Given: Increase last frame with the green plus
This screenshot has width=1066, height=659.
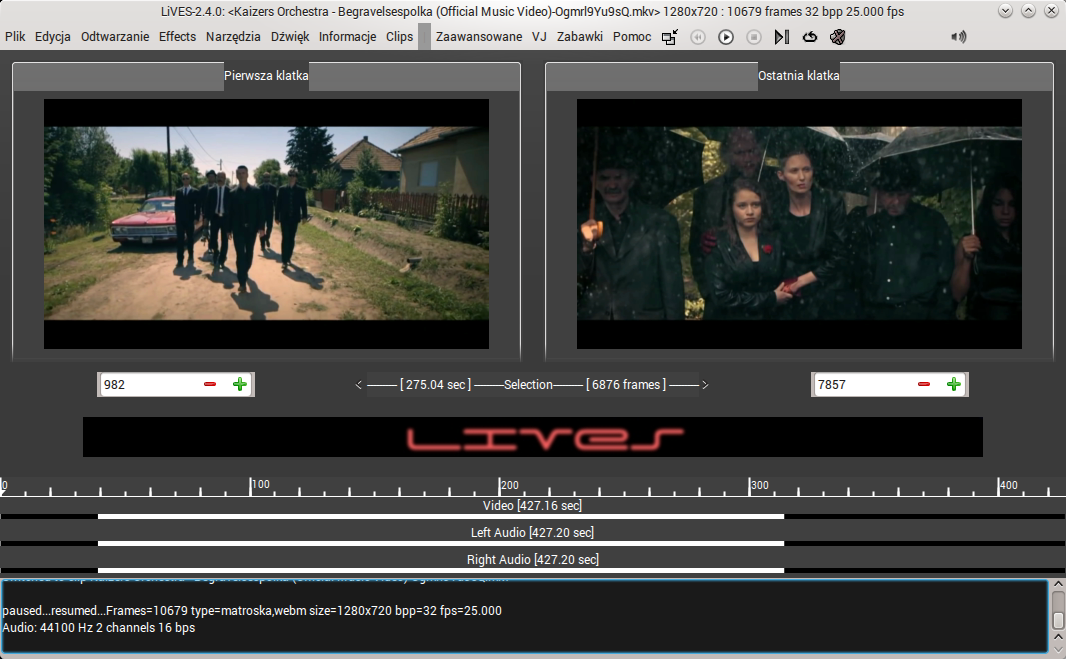Looking at the screenshot, I should click(954, 385).
